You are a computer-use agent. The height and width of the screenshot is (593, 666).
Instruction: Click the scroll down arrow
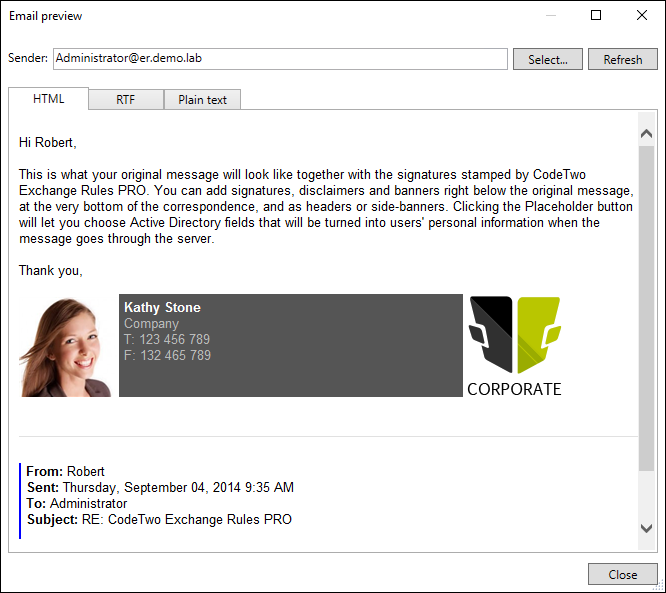[x=646, y=528]
